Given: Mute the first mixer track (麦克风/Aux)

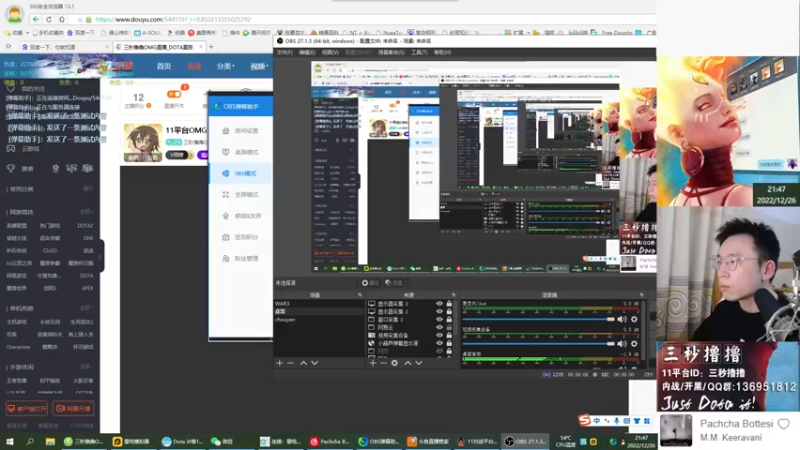Looking at the screenshot, I should 622,319.
